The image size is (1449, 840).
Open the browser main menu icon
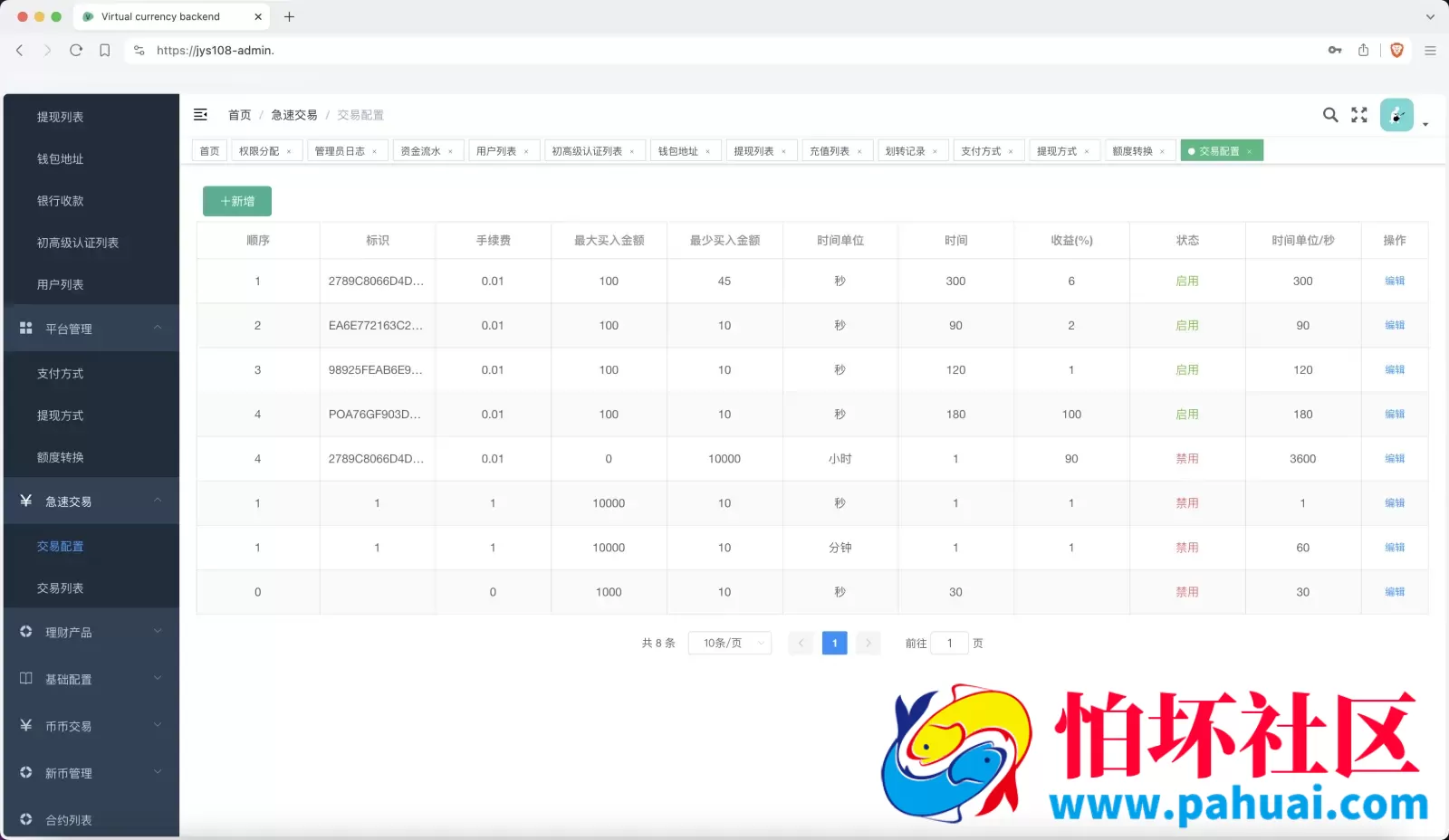(1430, 51)
